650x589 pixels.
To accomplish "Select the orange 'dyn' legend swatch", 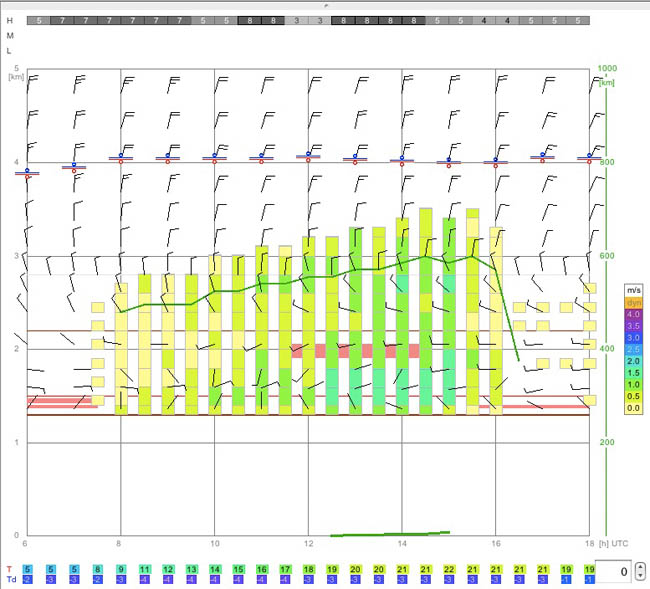I will click(633, 302).
